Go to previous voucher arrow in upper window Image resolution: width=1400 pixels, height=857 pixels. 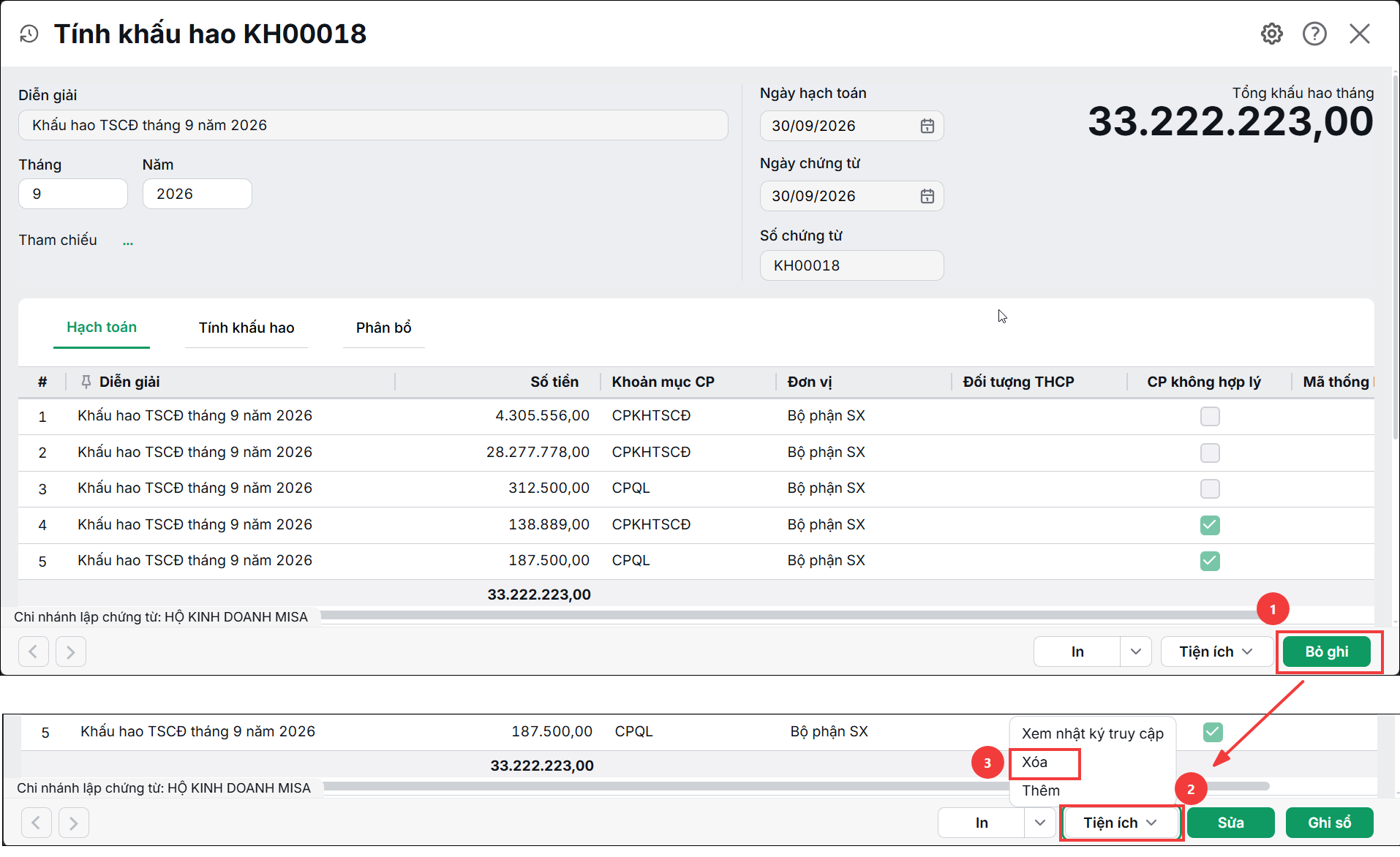coord(34,652)
